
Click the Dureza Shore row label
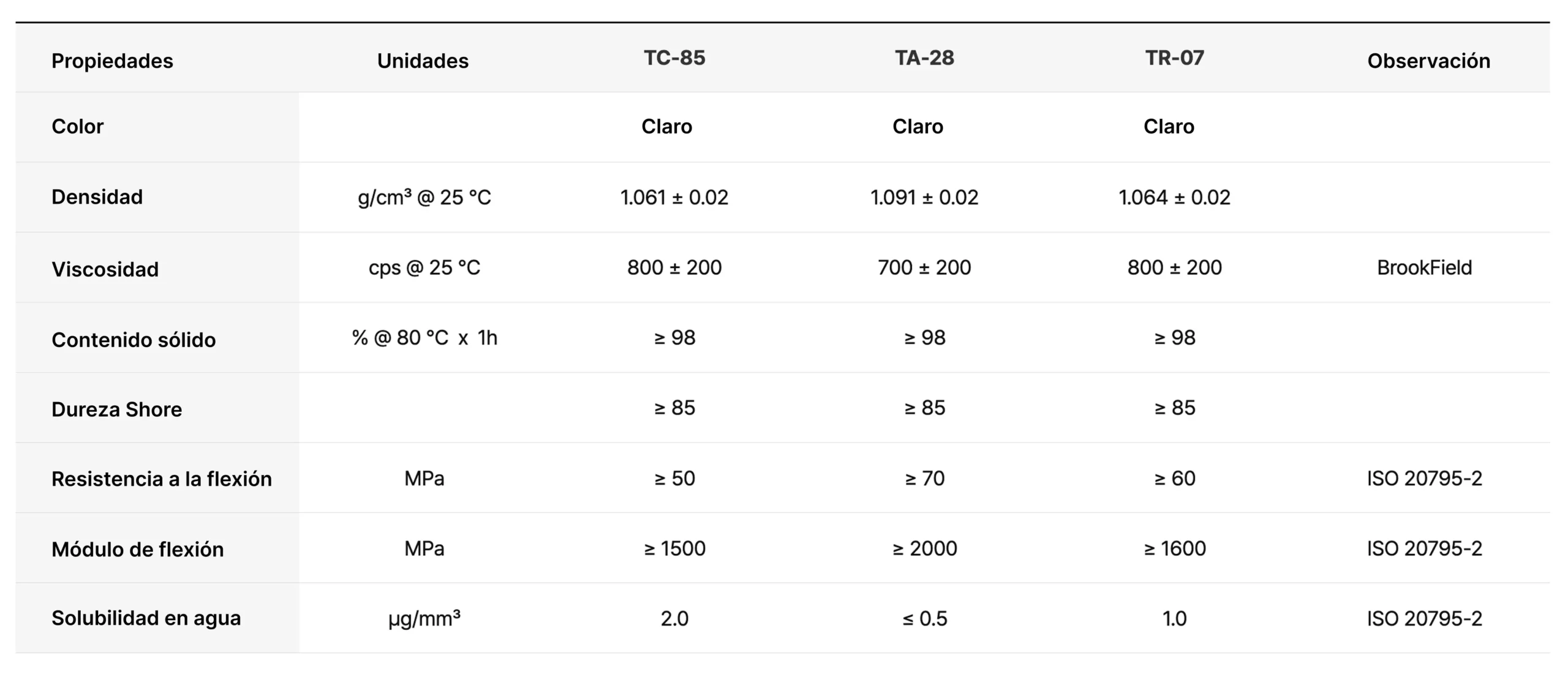(116, 409)
